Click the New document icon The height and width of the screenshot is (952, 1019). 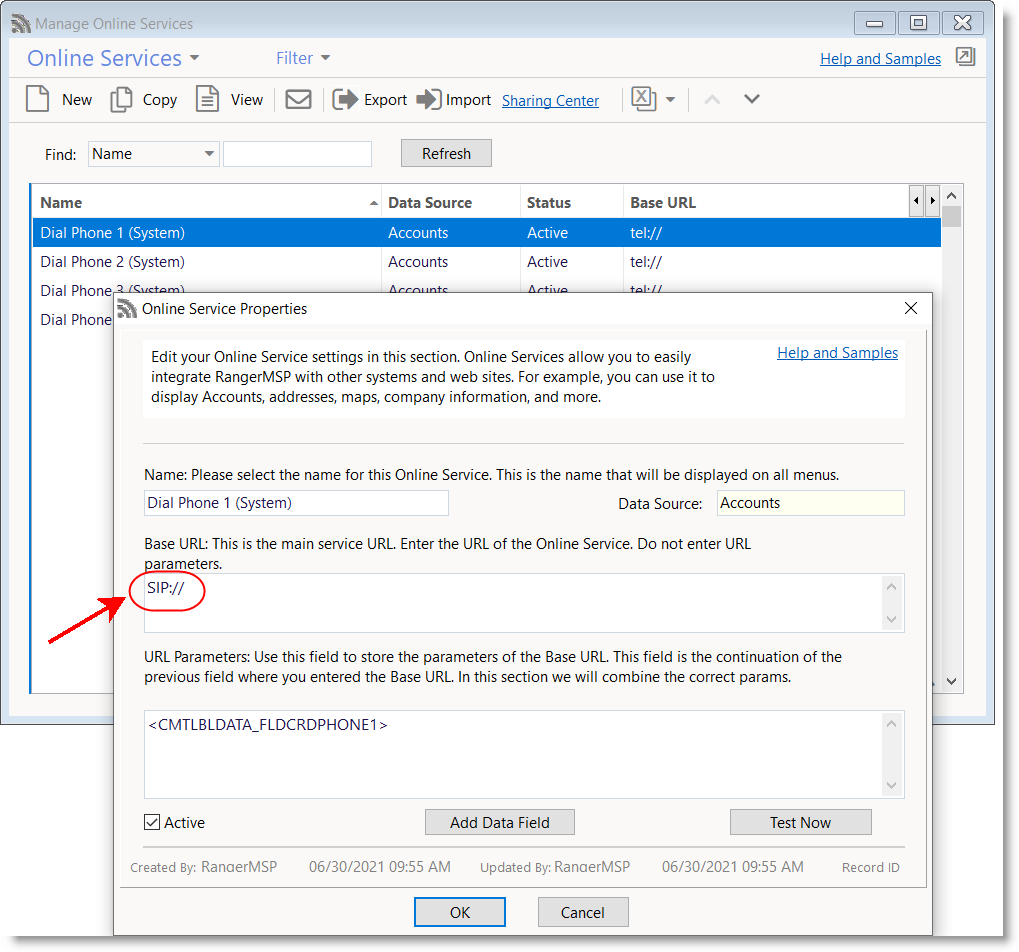point(38,99)
